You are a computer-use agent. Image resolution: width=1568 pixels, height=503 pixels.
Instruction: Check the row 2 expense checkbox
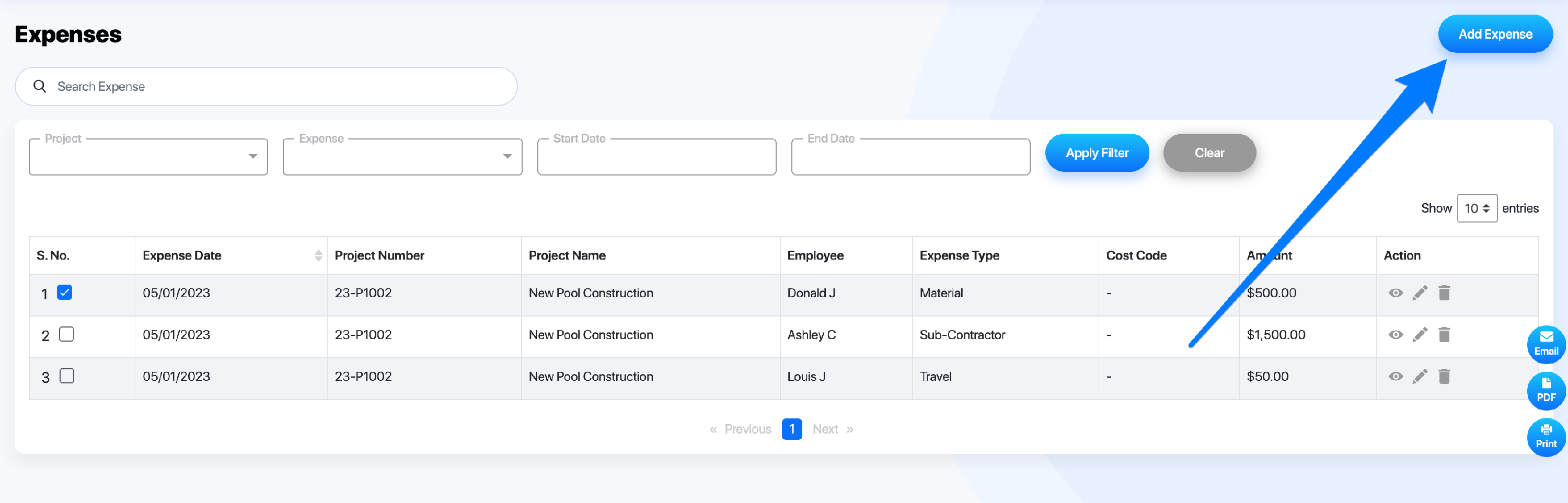(66, 334)
